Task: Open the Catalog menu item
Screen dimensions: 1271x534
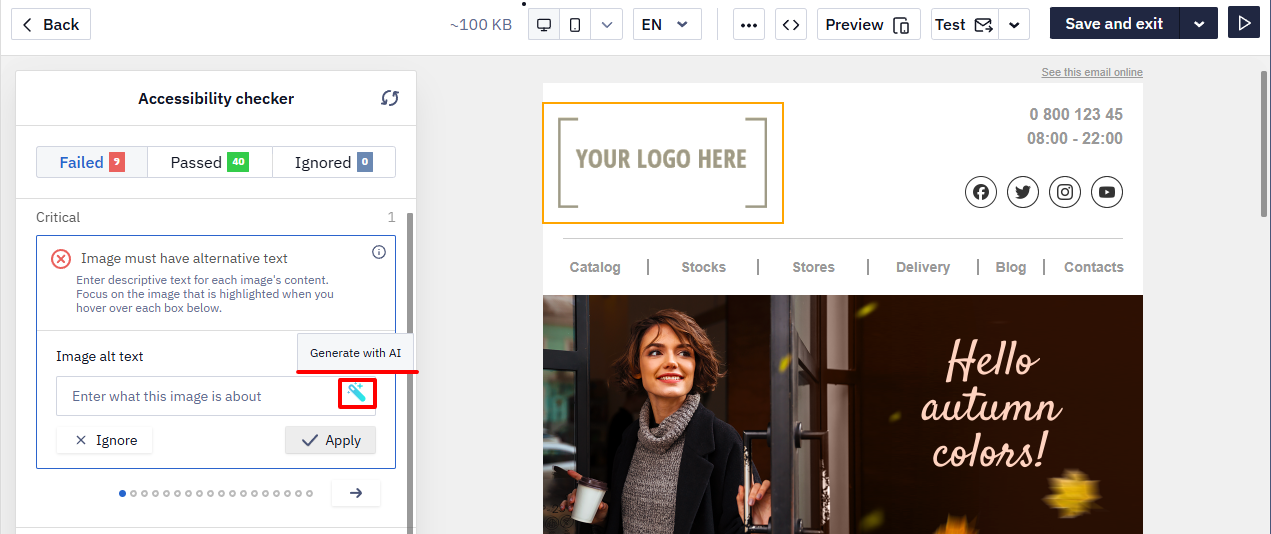Action: pyautogui.click(x=595, y=267)
